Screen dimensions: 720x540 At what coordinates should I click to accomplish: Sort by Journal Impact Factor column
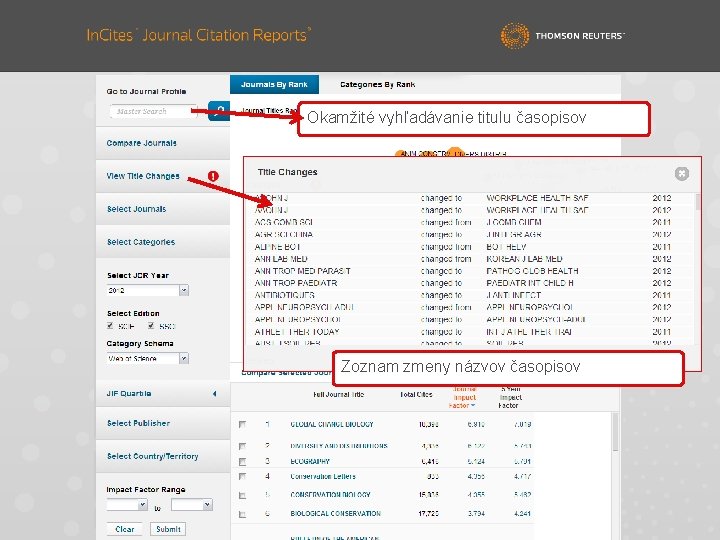pyautogui.click(x=464, y=397)
